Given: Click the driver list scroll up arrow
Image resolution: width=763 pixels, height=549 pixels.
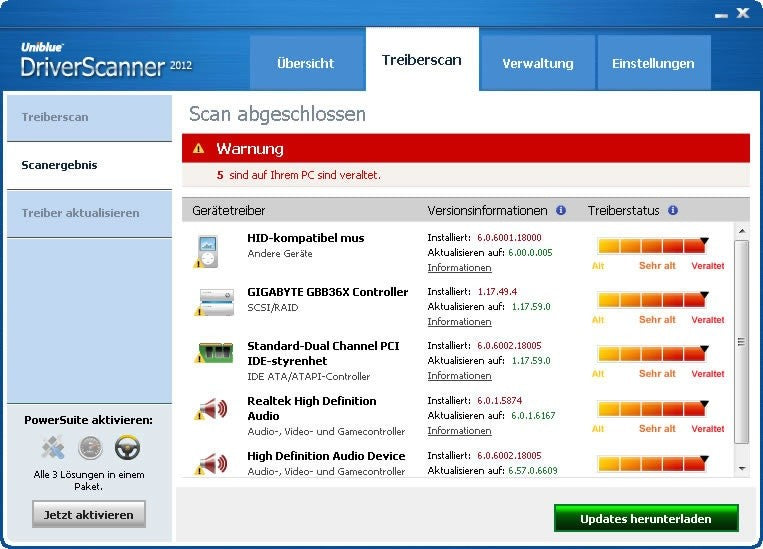Looking at the screenshot, I should [x=742, y=231].
